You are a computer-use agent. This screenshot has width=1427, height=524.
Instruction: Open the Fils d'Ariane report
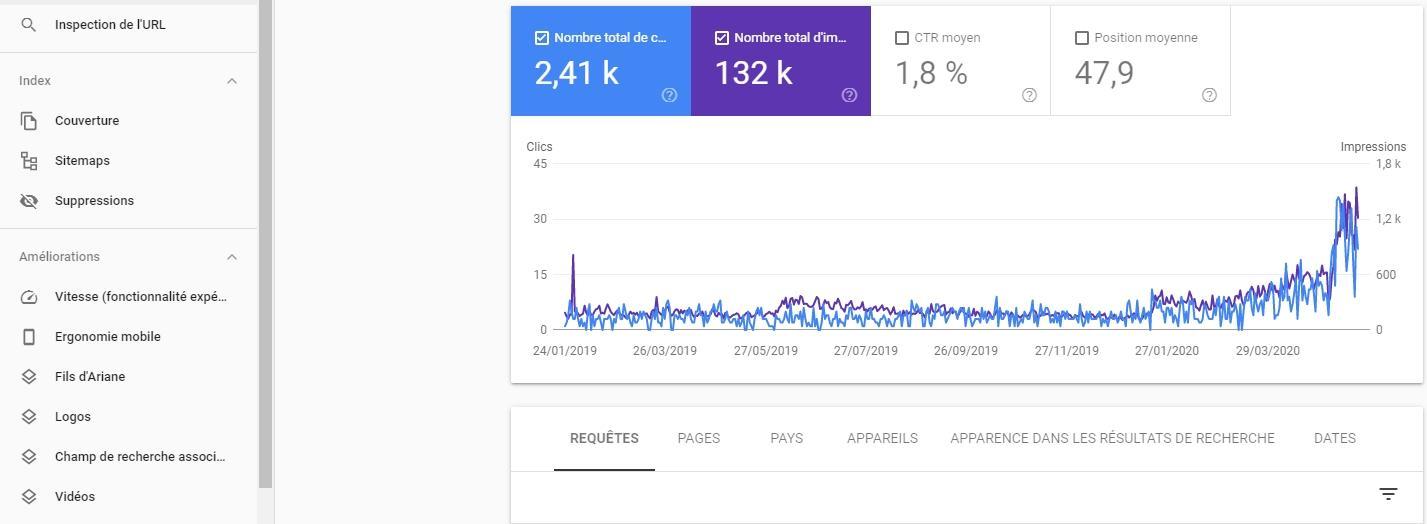[x=90, y=377]
